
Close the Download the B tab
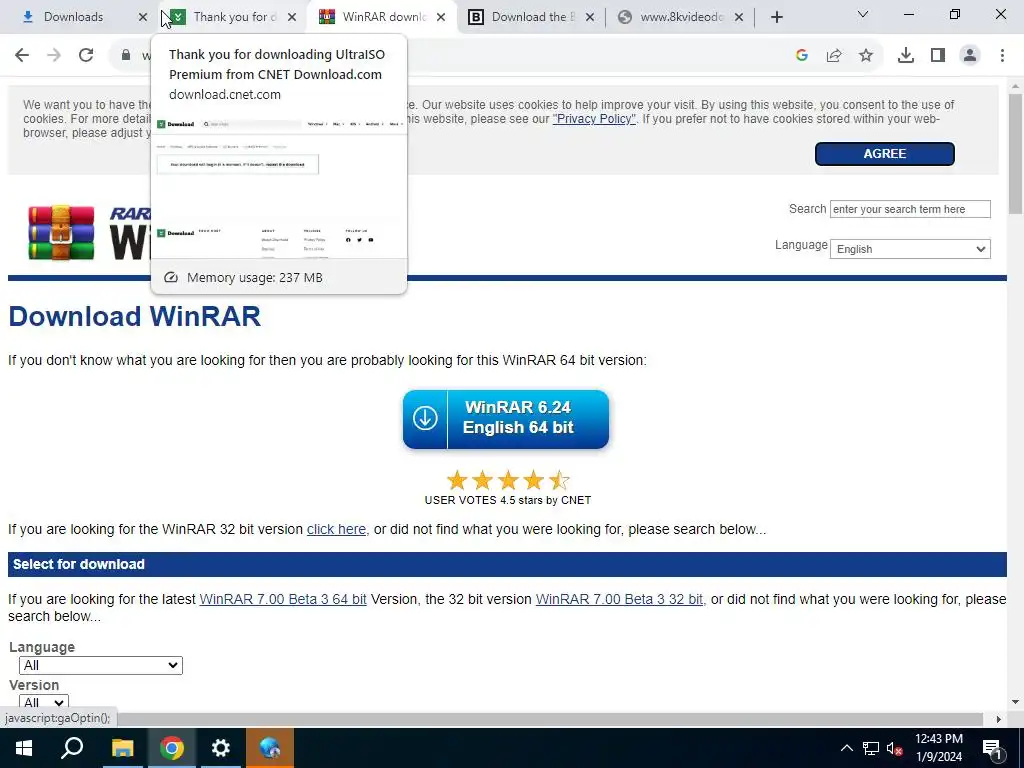coord(590,17)
